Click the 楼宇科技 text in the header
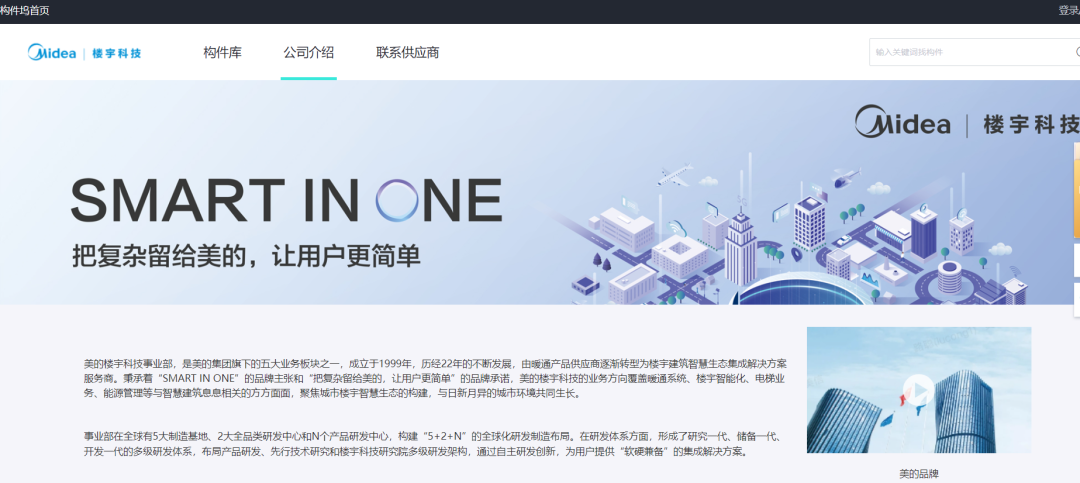This screenshot has width=1080, height=483. tap(116, 53)
